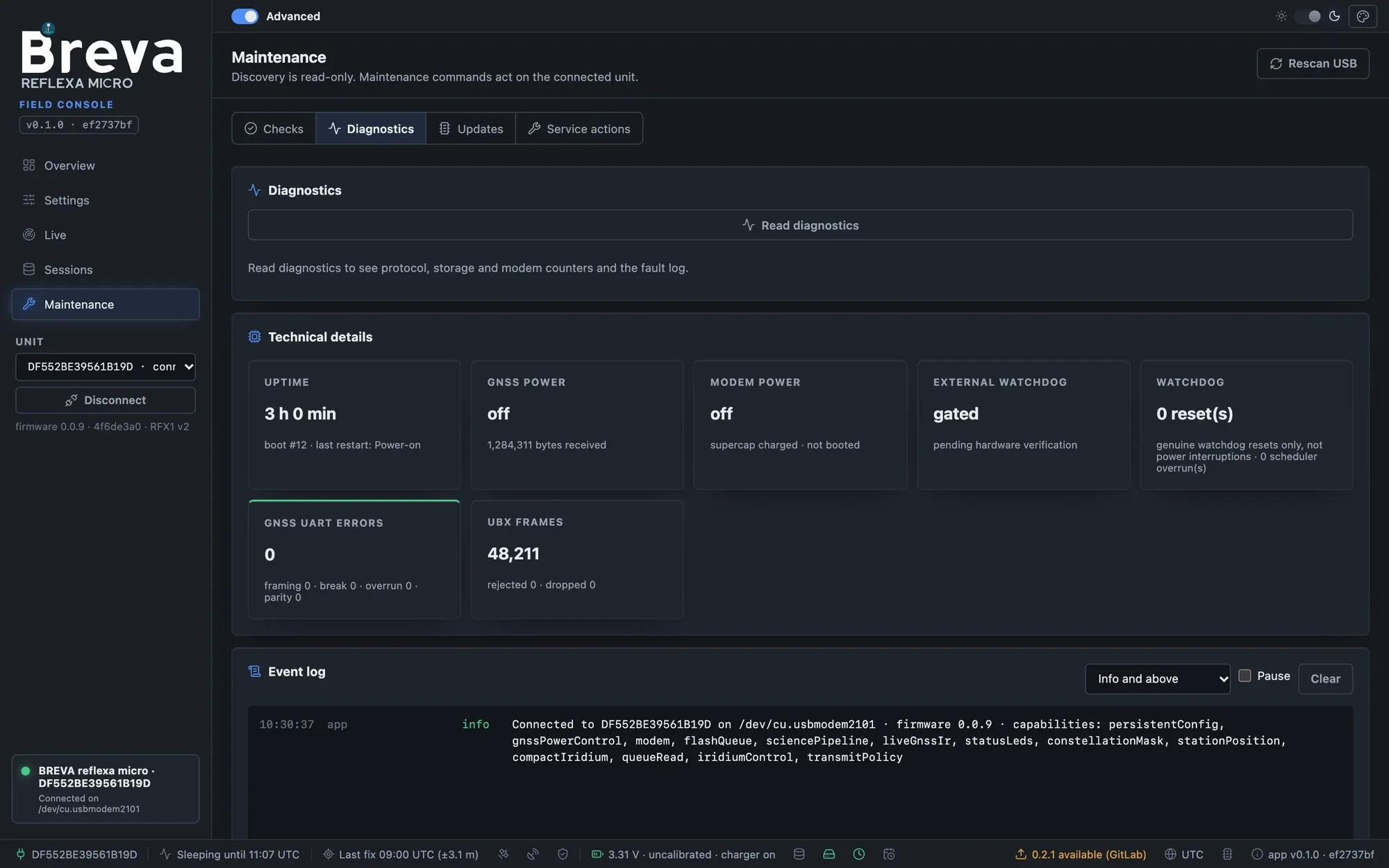This screenshot has height=868, width=1389.
Task: Click the battery icon next to 3.31 V
Action: coord(597,854)
